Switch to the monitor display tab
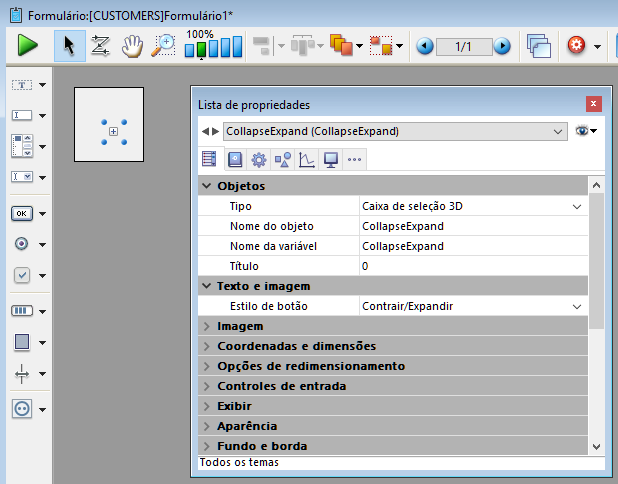The width and height of the screenshot is (618, 484). pyautogui.click(x=331, y=159)
